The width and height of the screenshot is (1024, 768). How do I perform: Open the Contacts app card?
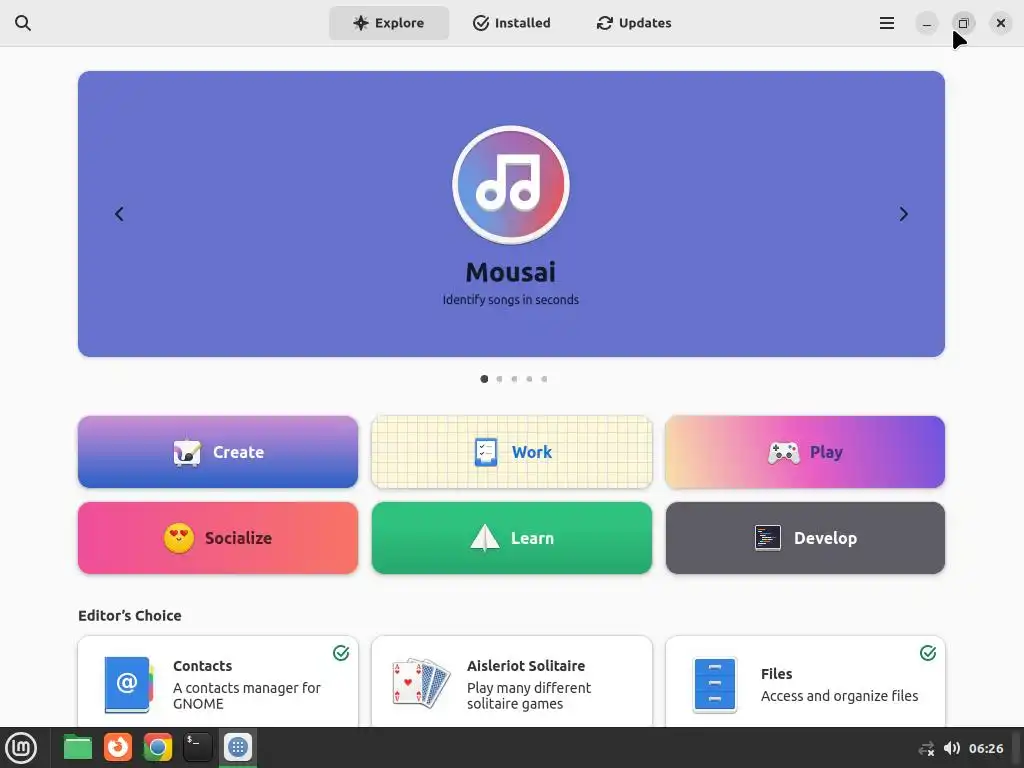point(218,681)
